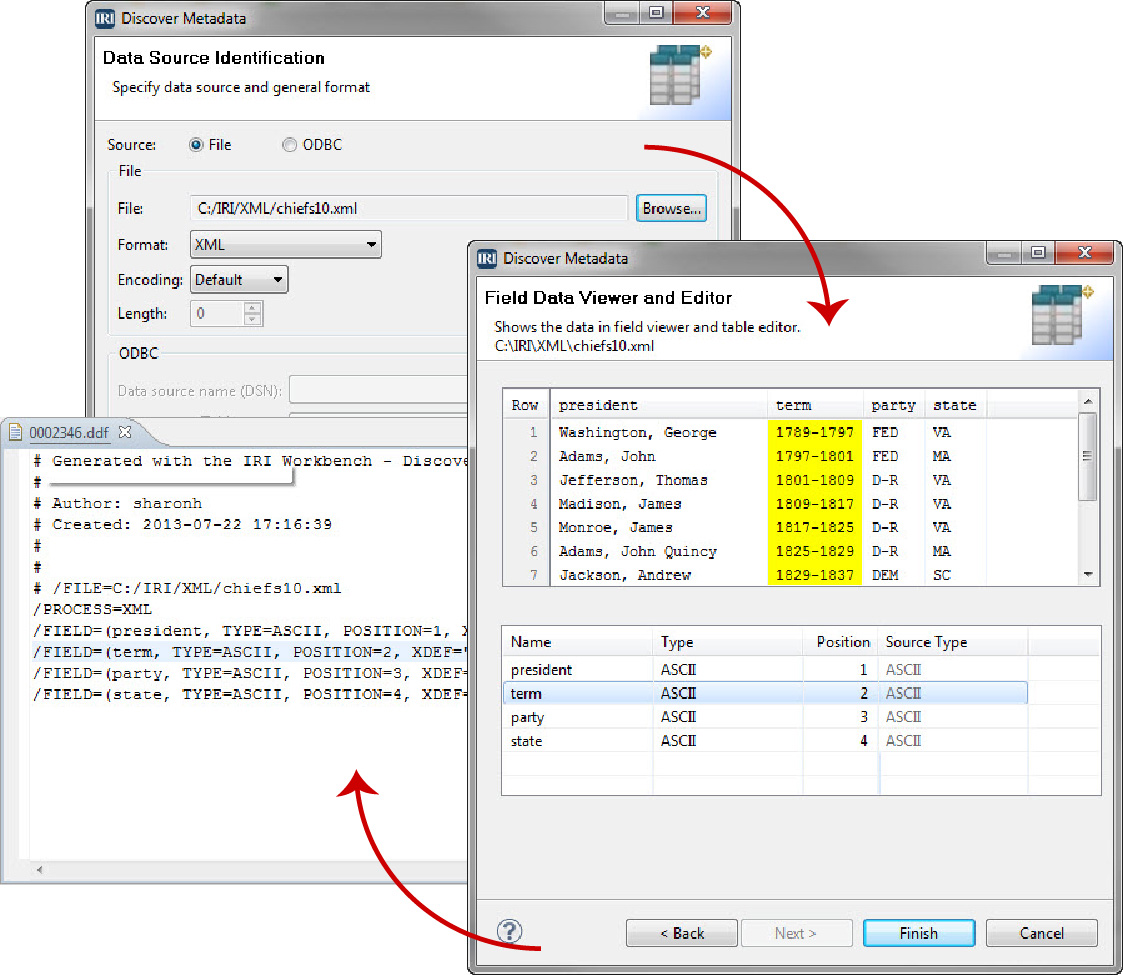
Task: Click the party column header
Action: point(893,405)
